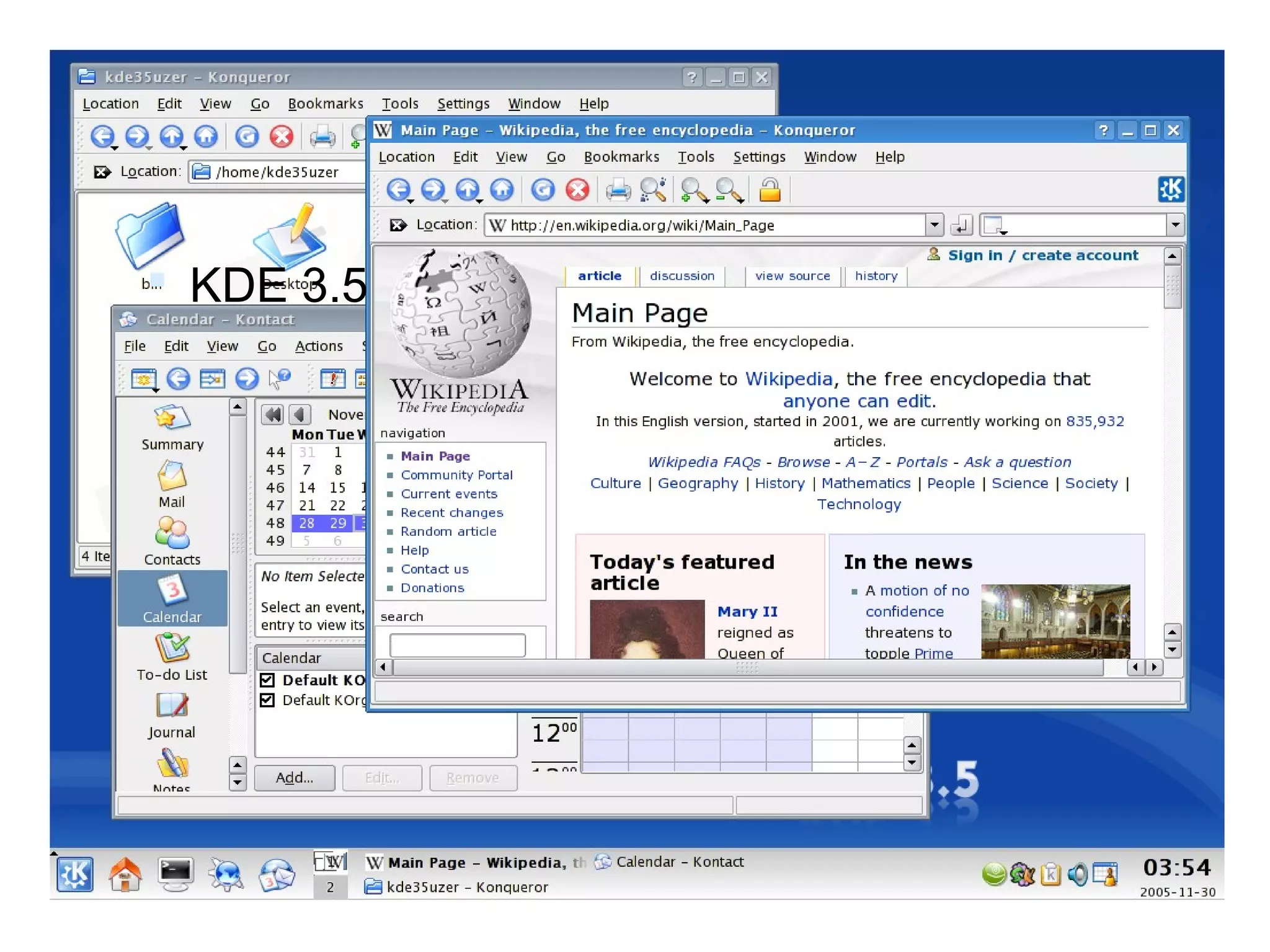Open Summary in Kontact sidebar
Image resolution: width=1270 pixels, height=952 pixels.
172,428
